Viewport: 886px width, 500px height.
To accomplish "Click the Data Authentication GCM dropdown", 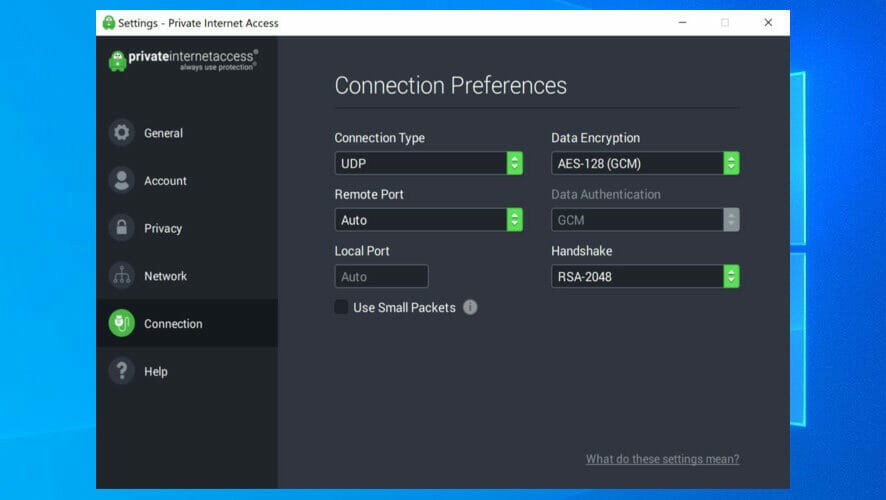I will pos(645,220).
